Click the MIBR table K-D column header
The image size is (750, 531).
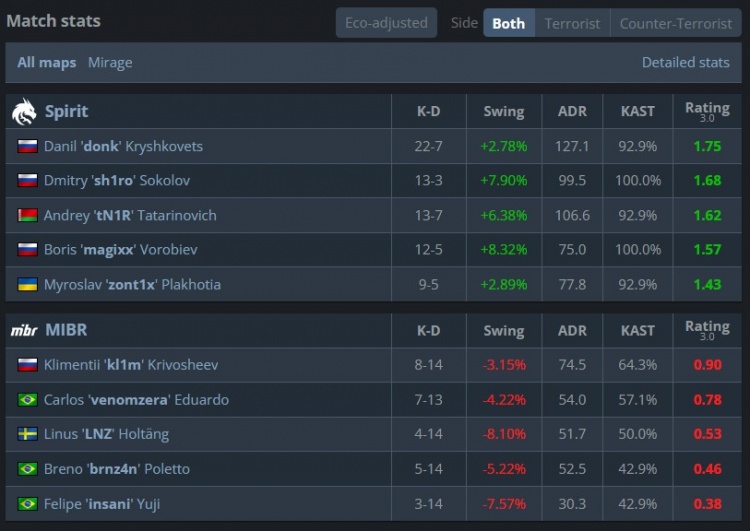click(x=429, y=331)
